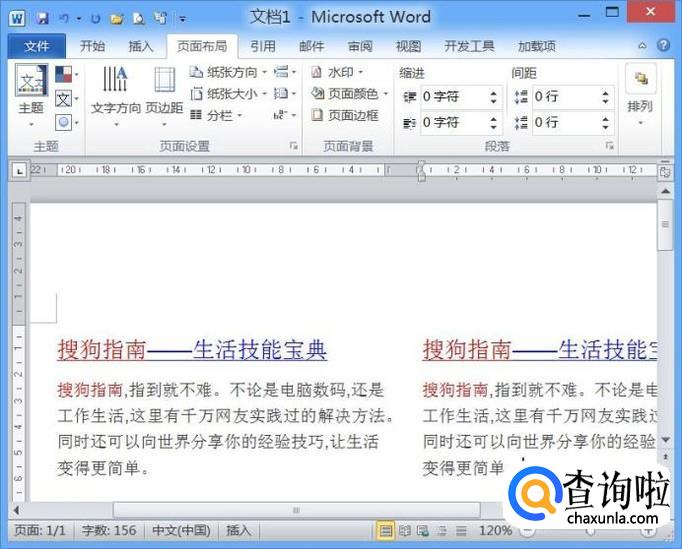Open the undo history dropdown arrow
The width and height of the screenshot is (682, 549).
79,19
